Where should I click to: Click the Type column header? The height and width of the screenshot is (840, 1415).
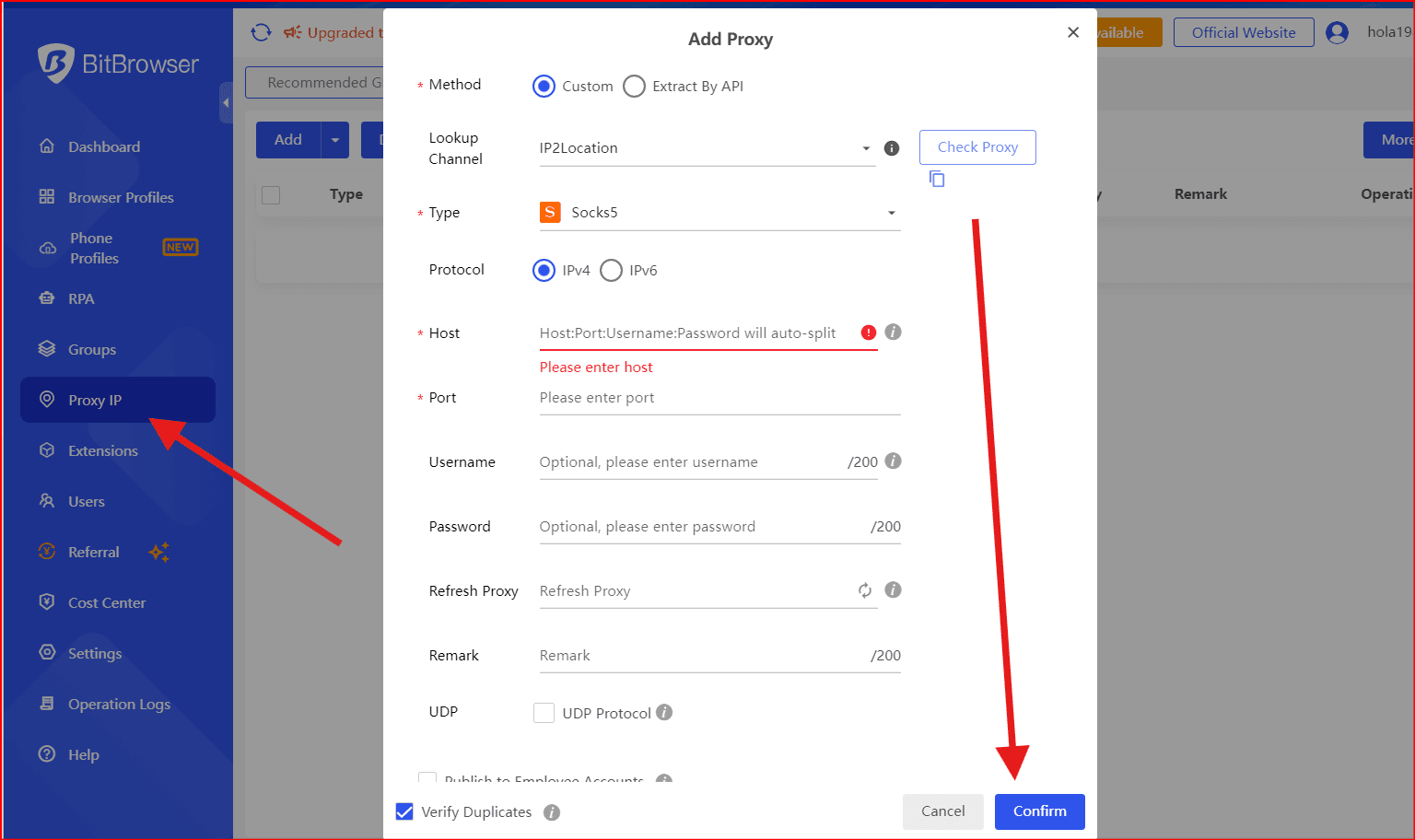(x=346, y=194)
